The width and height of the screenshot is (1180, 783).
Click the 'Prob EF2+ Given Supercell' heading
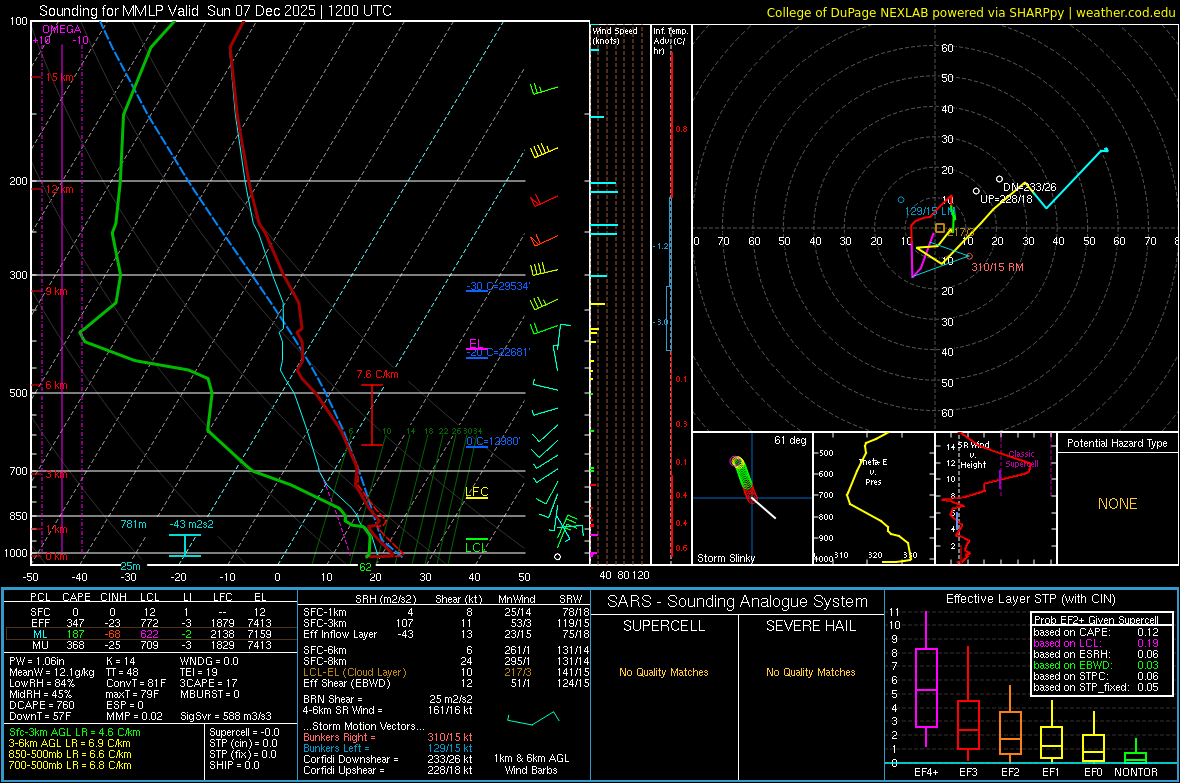[1096, 620]
